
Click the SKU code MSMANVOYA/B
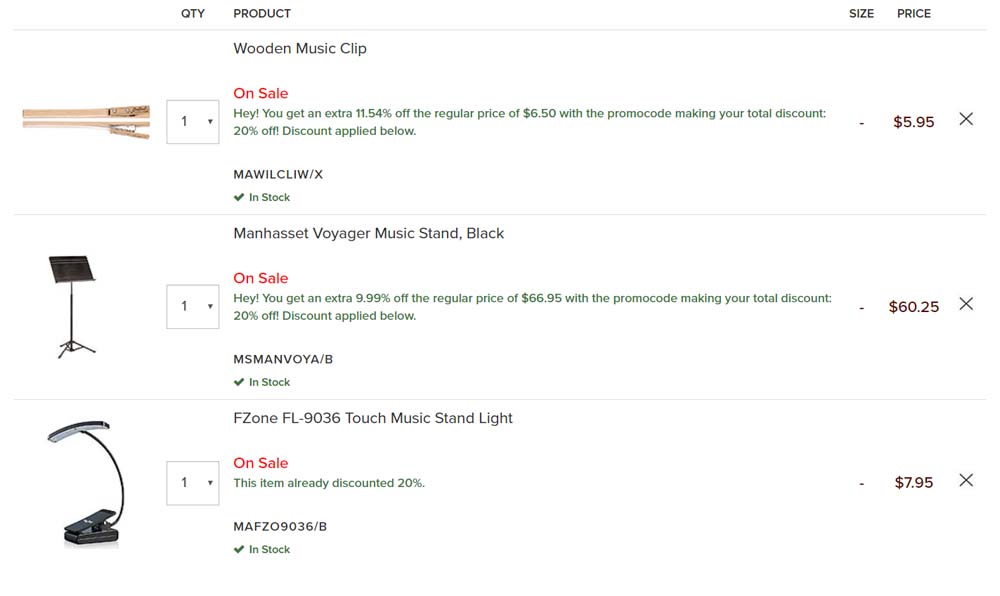pos(283,360)
